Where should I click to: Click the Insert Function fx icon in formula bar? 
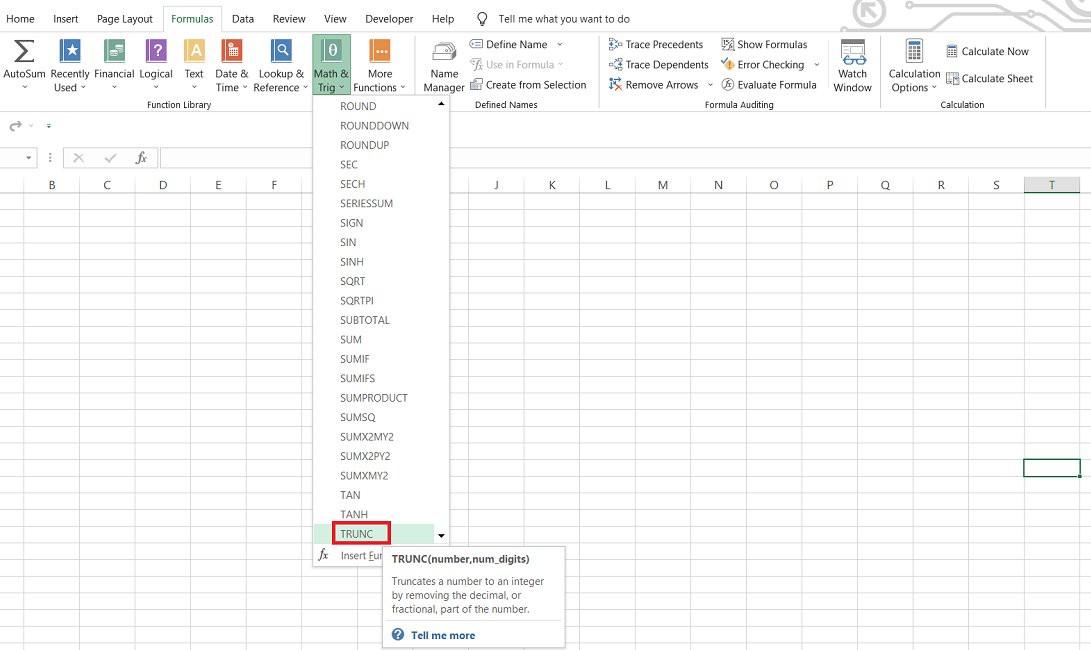(142, 158)
